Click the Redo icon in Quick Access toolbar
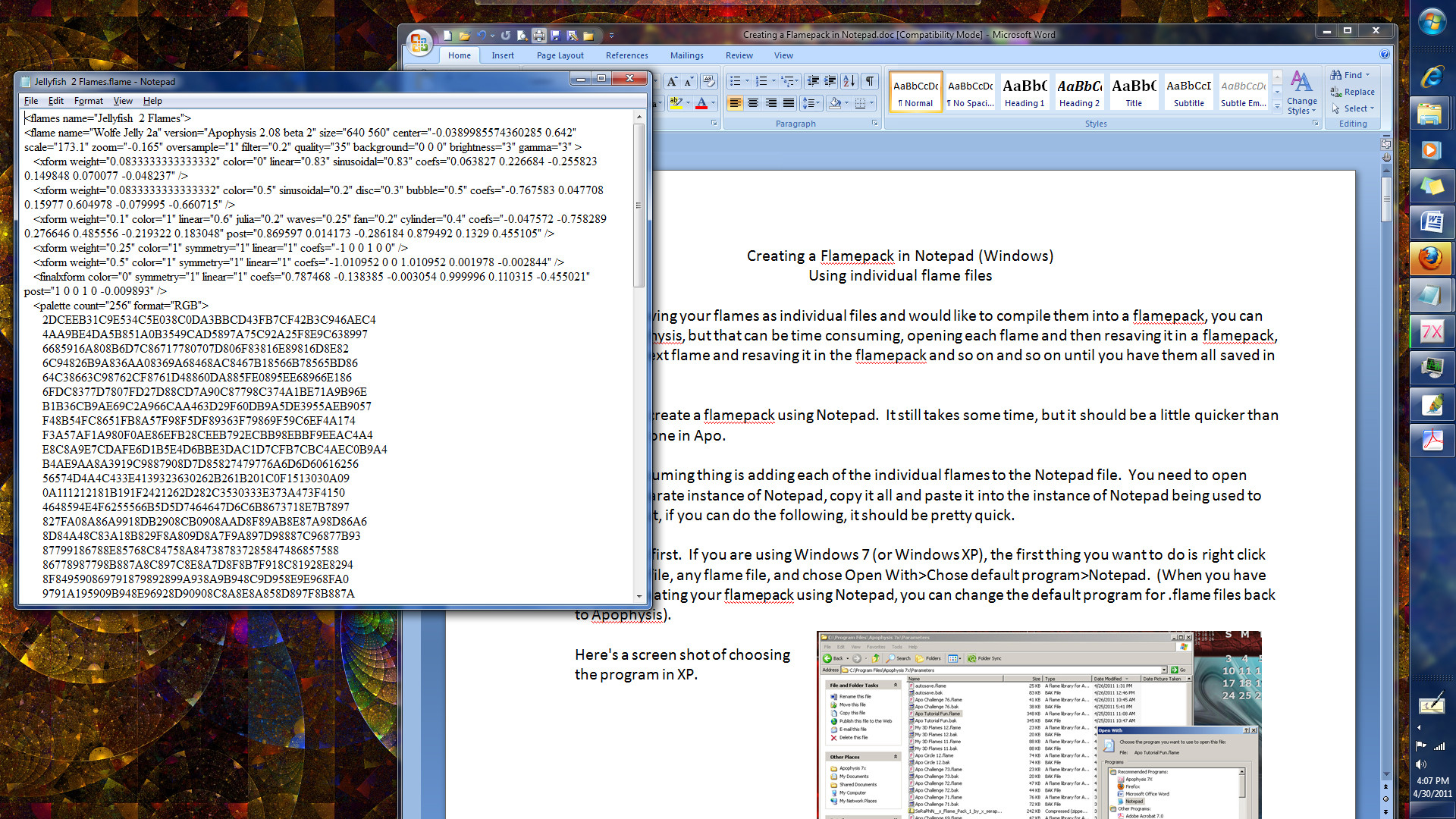Screen dimensions: 1456x819 pyautogui.click(x=506, y=36)
